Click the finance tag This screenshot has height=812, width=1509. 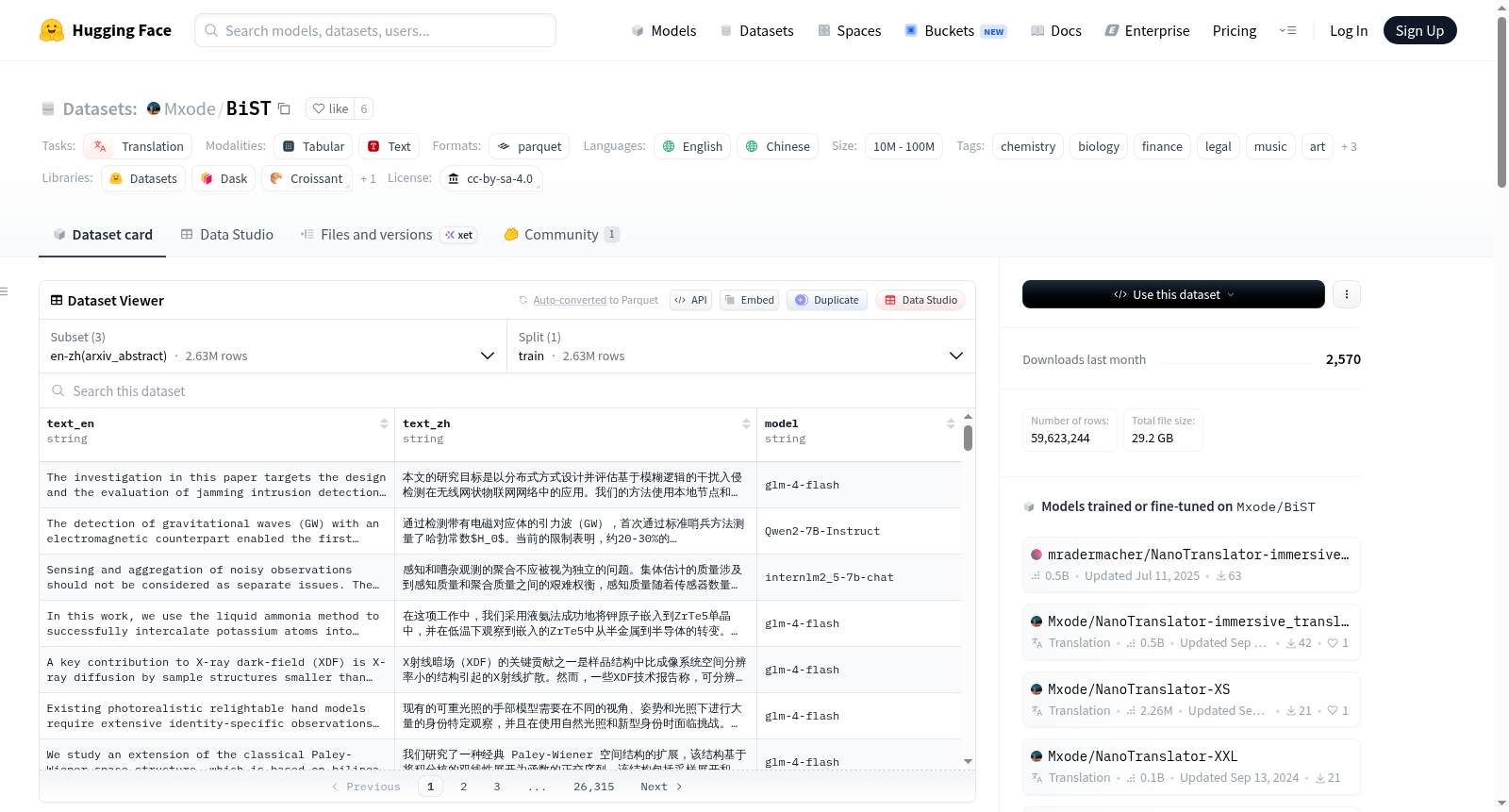click(1162, 146)
